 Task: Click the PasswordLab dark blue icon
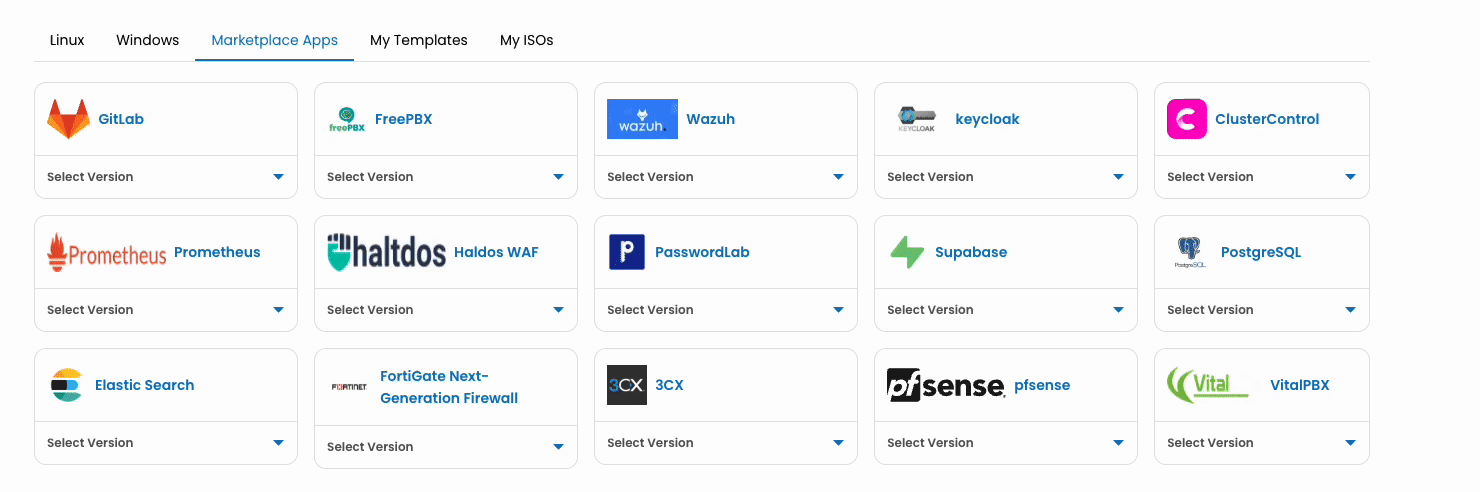(627, 252)
